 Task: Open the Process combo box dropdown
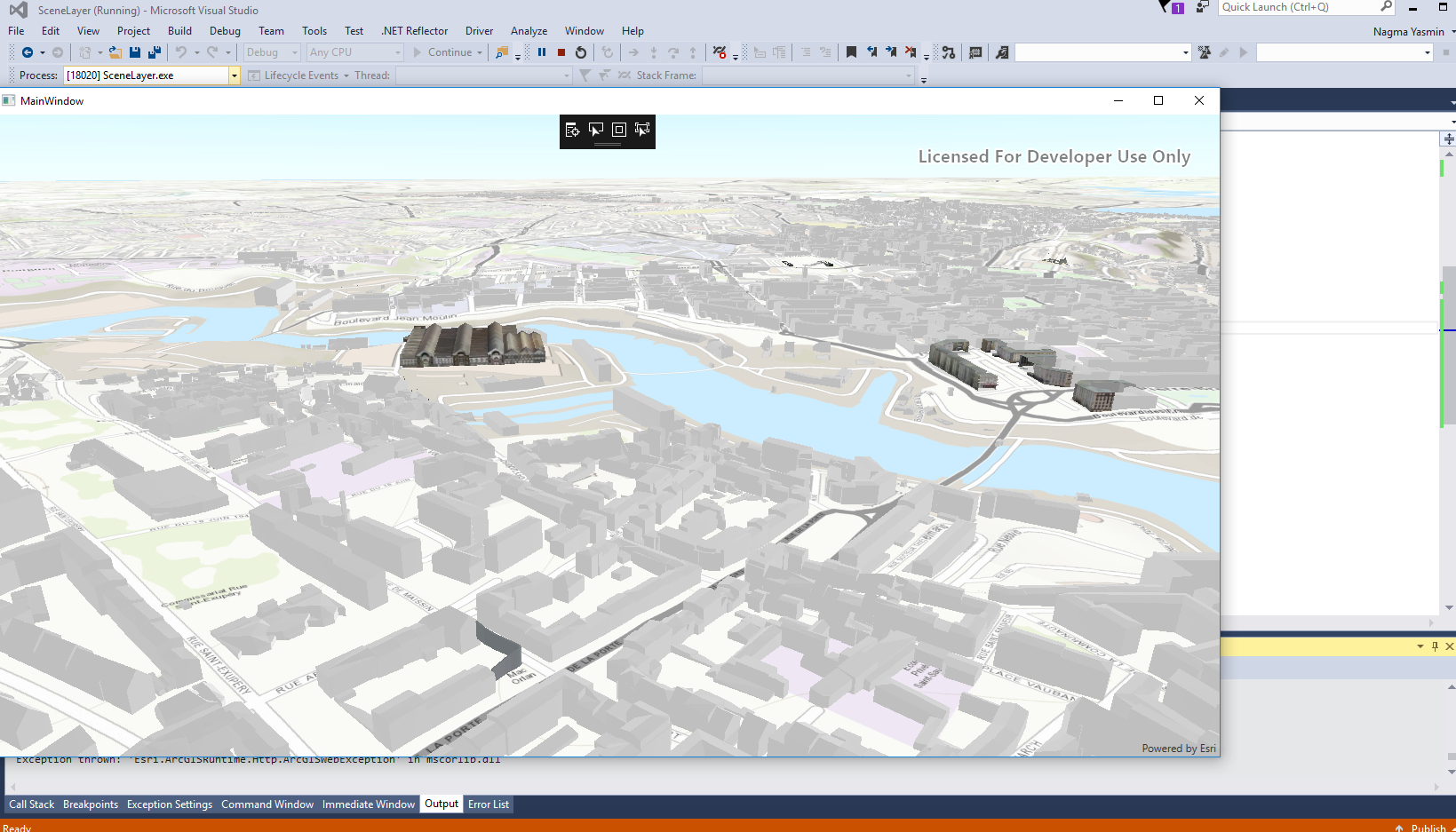[x=235, y=75]
